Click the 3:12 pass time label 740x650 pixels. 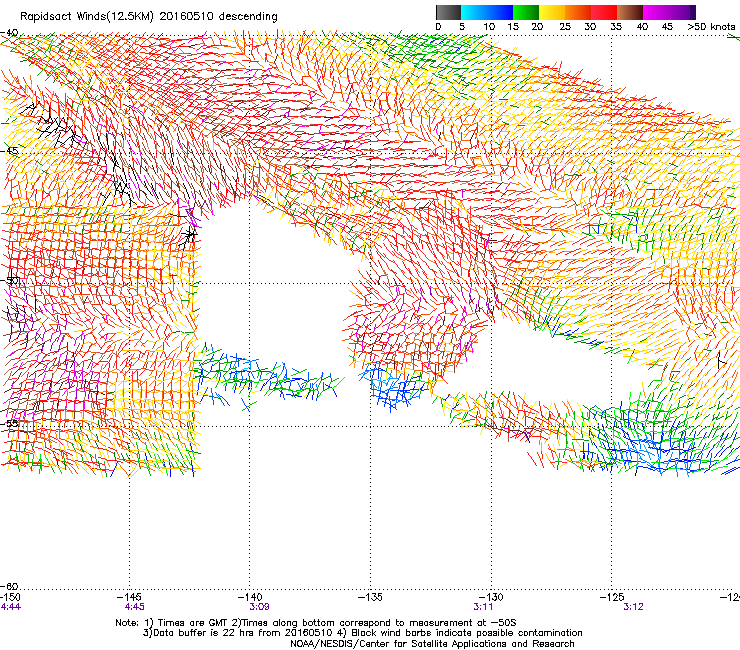point(633,607)
